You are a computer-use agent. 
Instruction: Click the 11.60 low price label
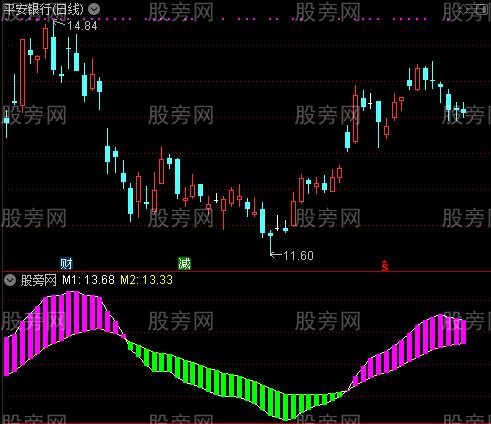coord(298,256)
